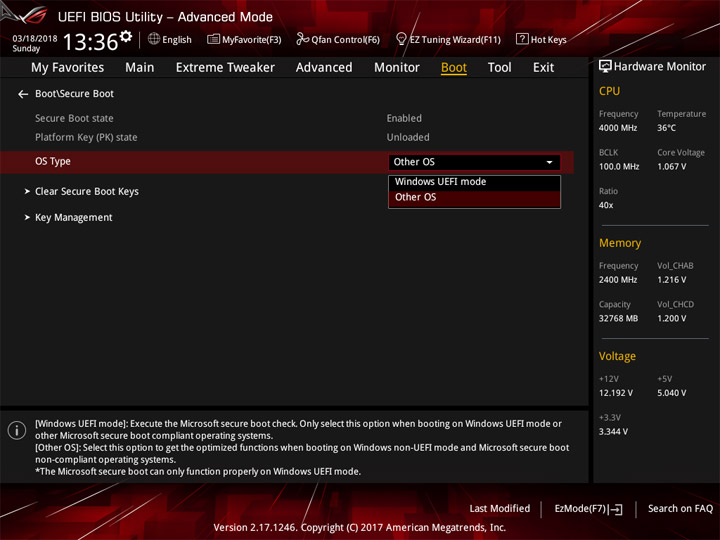This screenshot has height=540, width=720.
Task: Click the 32768 MB capacity value
Action: [618, 318]
